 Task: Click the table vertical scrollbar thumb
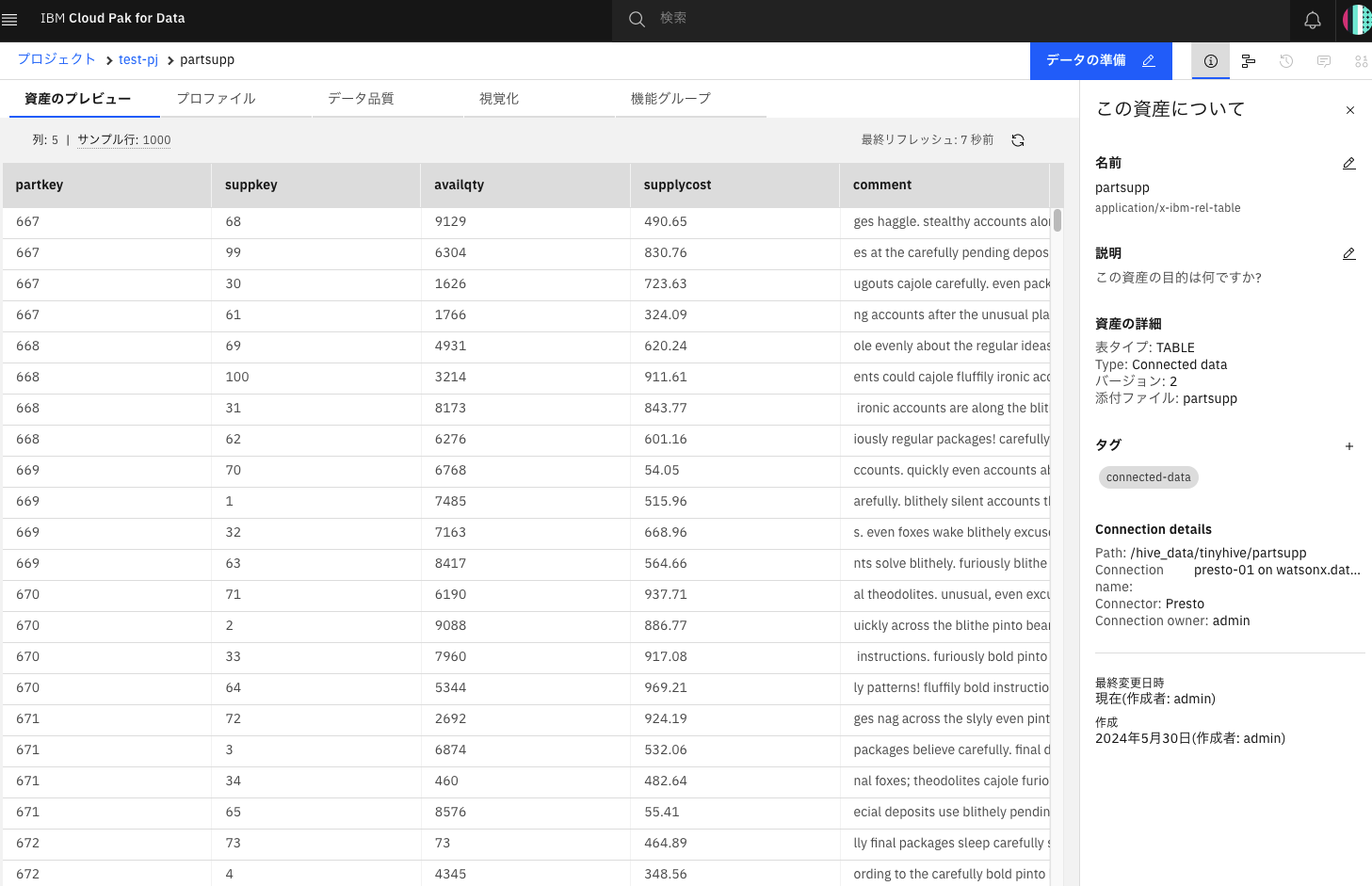(x=1057, y=220)
